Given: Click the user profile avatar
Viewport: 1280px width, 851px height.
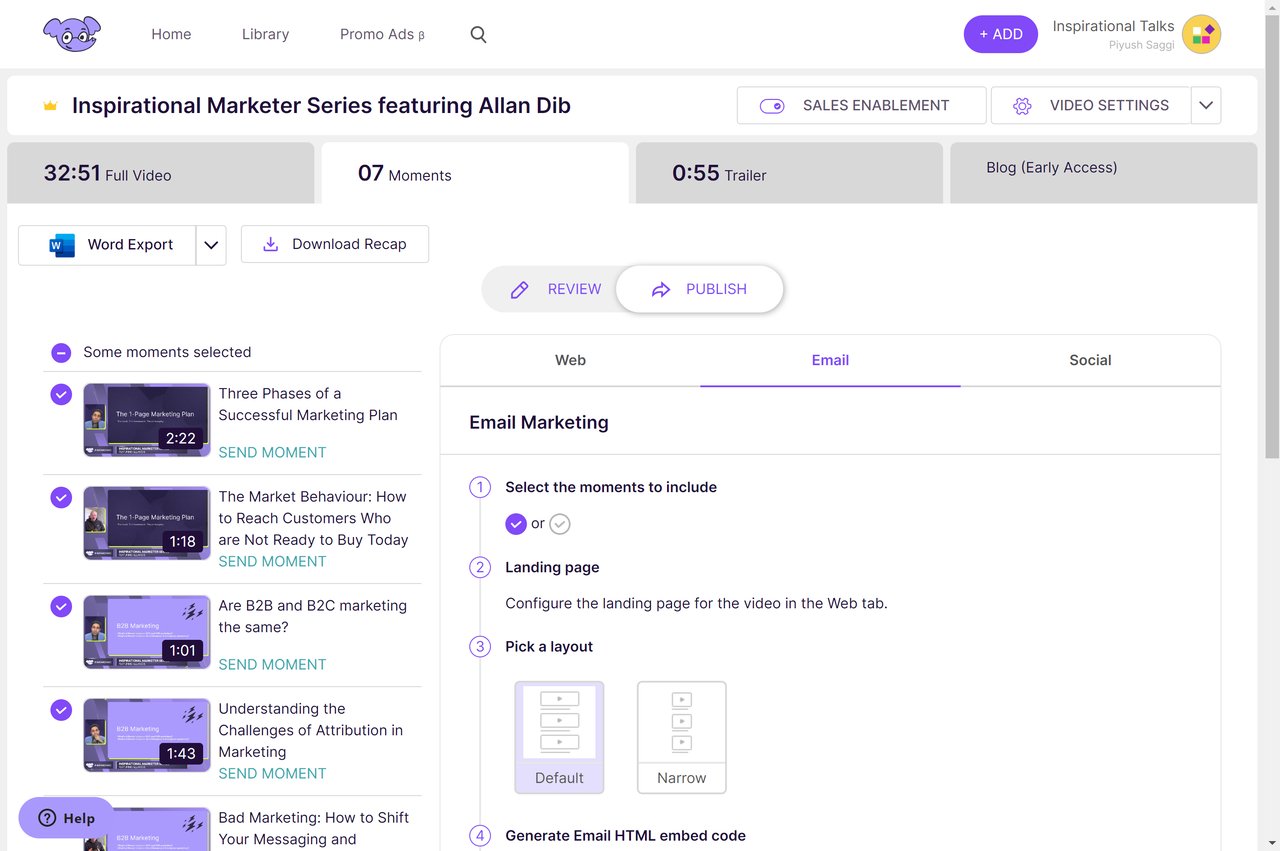Looking at the screenshot, I should point(1201,34).
